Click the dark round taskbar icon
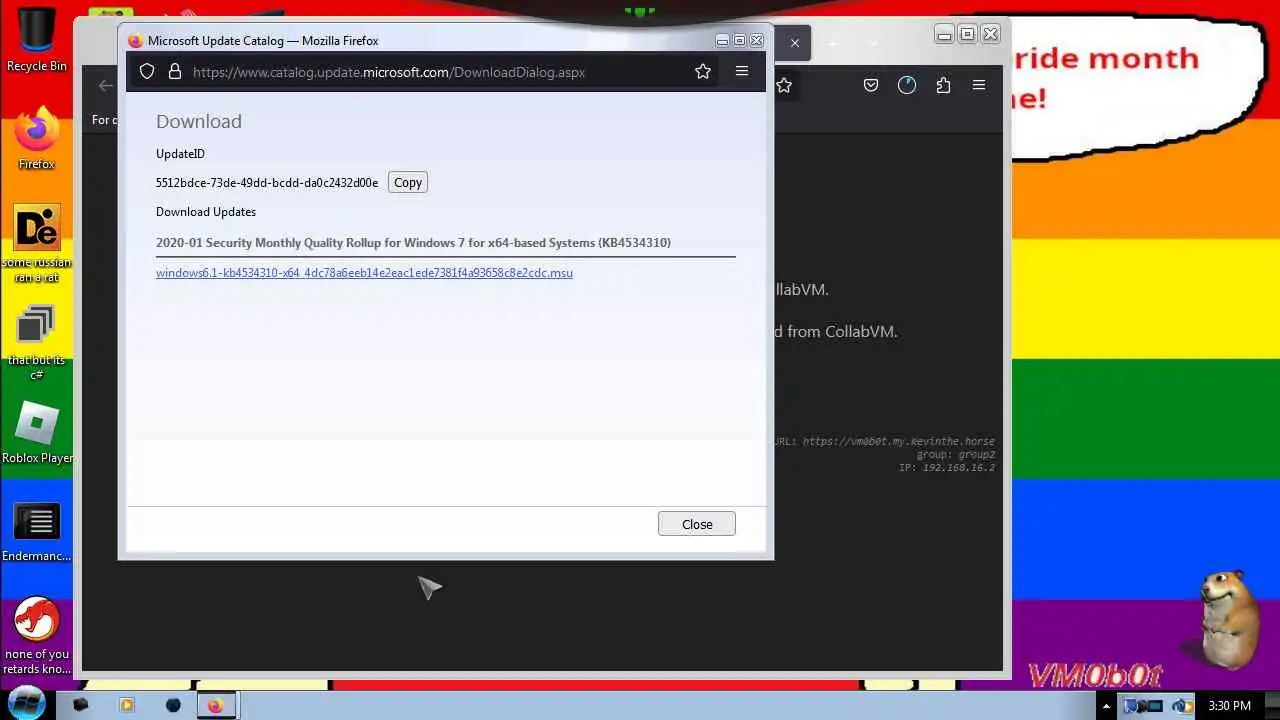The width and height of the screenshot is (1280, 720). tap(173, 705)
